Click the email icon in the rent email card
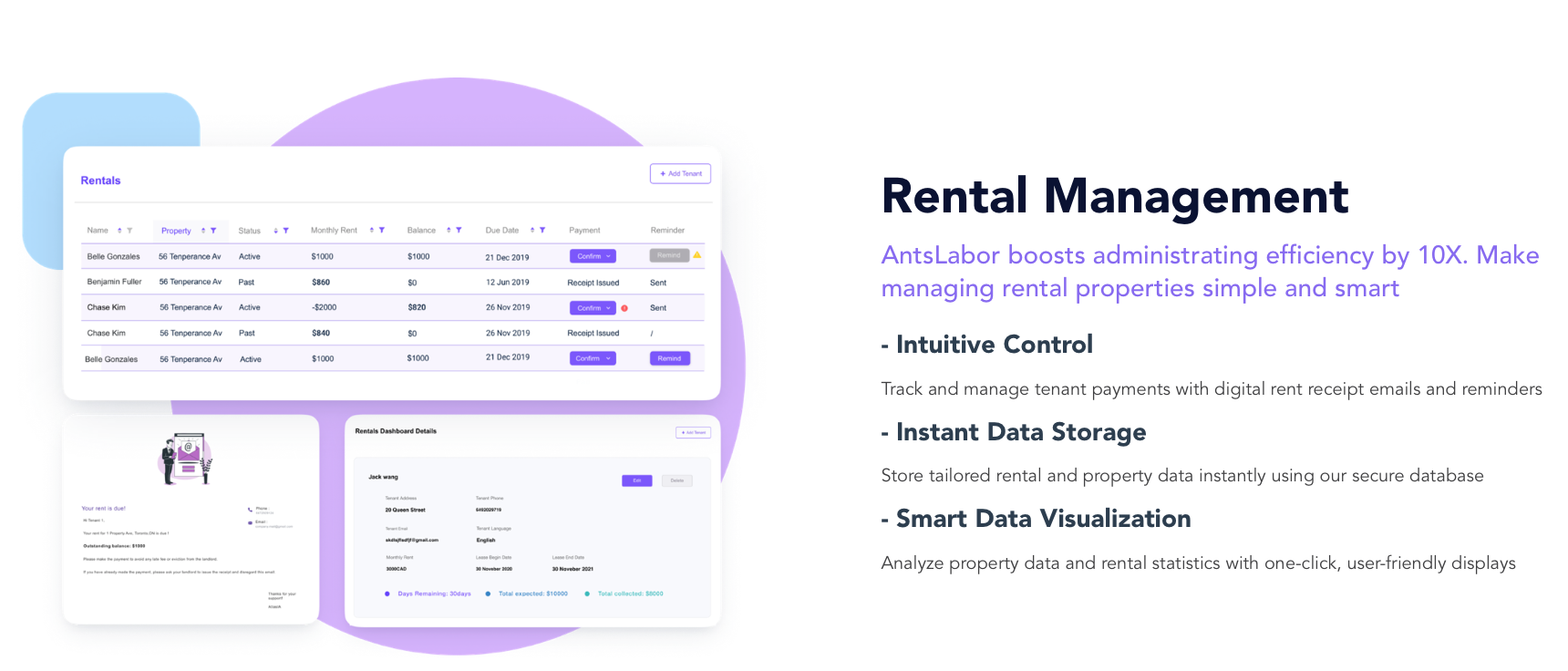This screenshot has width=1568, height=671. [x=251, y=523]
